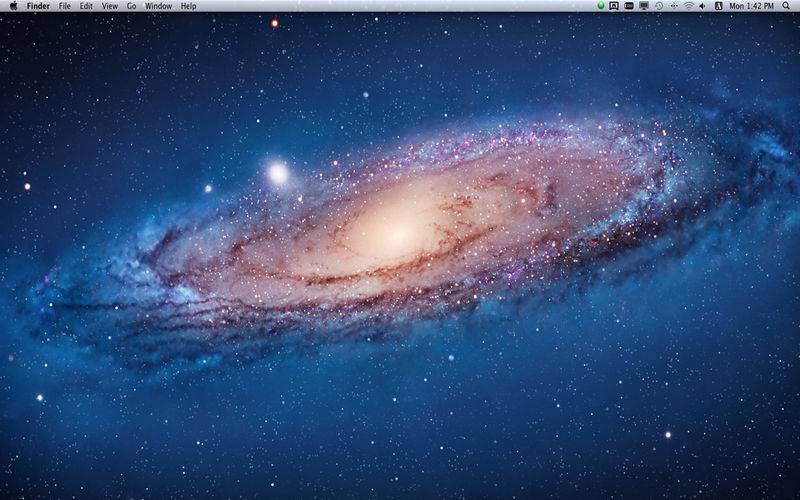Open the Apple menu

click(x=14, y=6)
